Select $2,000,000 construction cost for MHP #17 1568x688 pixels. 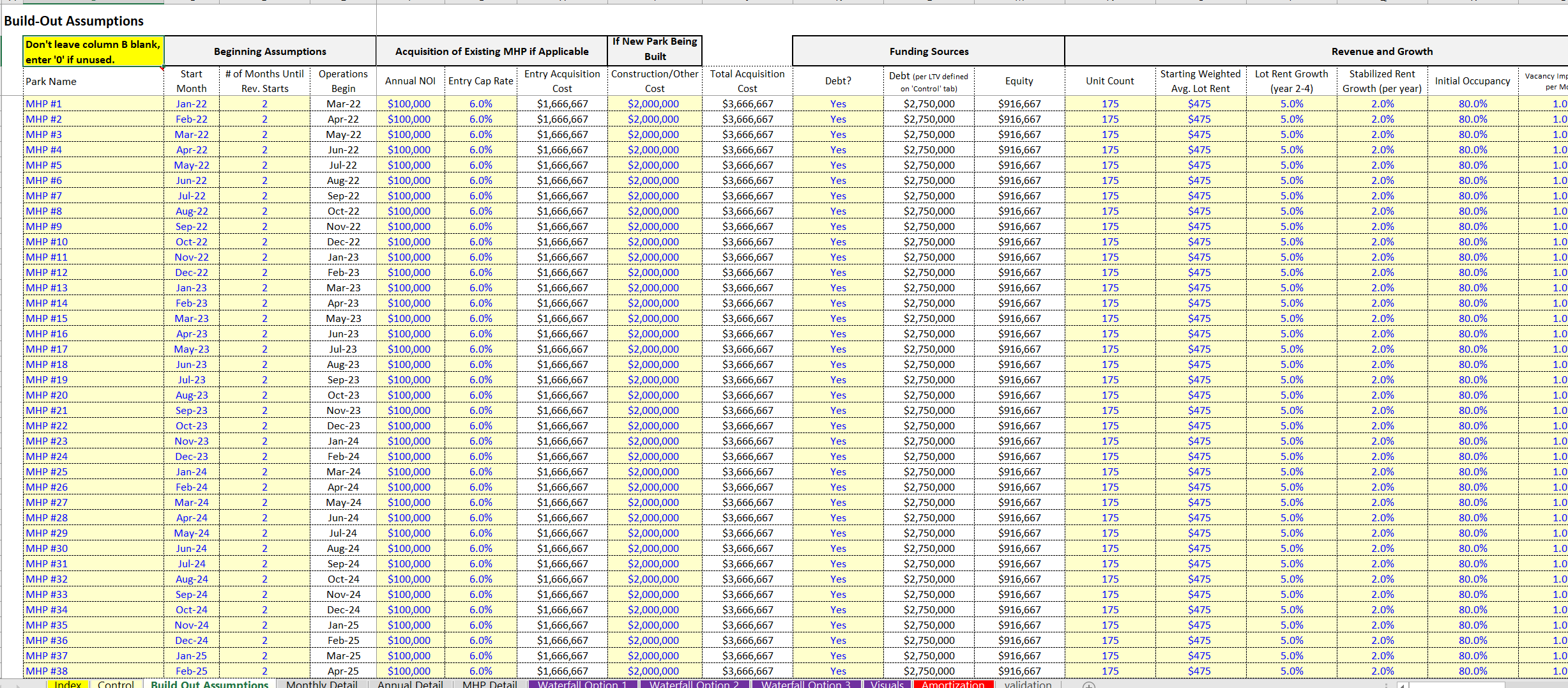(x=653, y=349)
